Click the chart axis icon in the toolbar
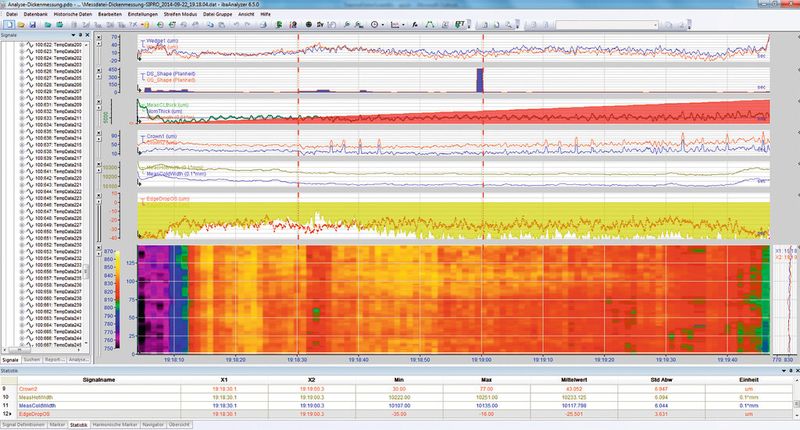This screenshot has width=800, height=430. point(394,24)
